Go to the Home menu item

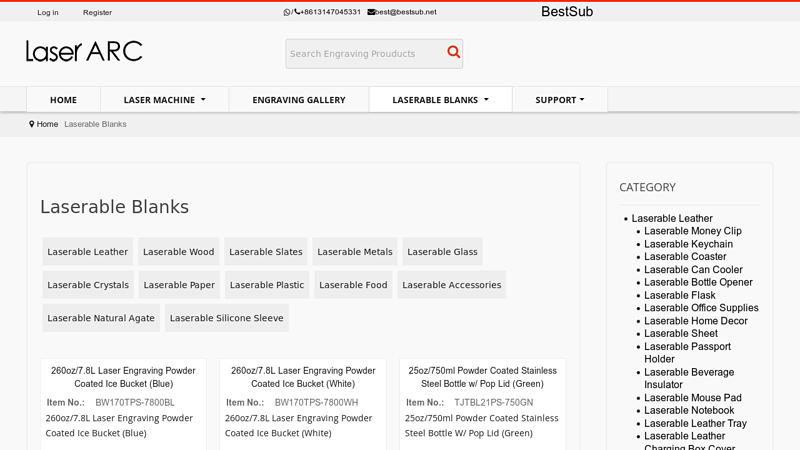[x=63, y=100]
